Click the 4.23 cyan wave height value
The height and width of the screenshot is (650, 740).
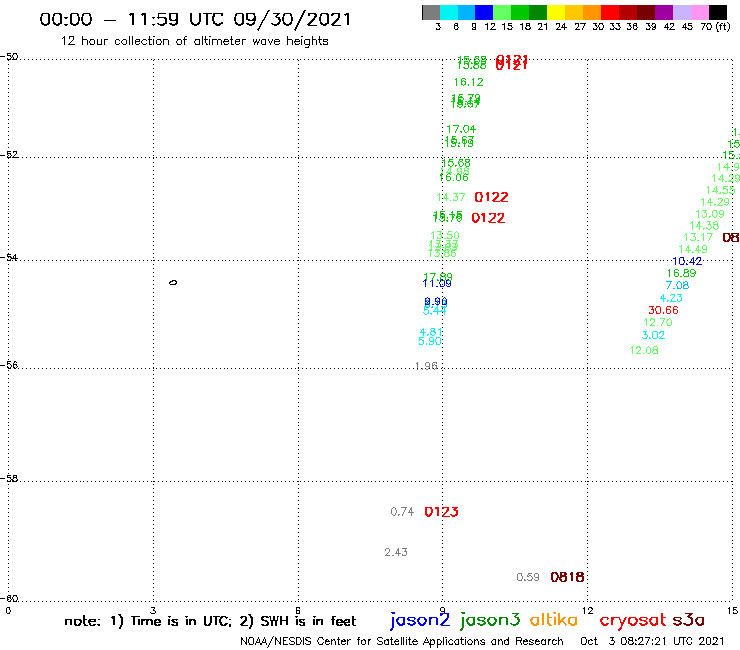click(x=671, y=298)
